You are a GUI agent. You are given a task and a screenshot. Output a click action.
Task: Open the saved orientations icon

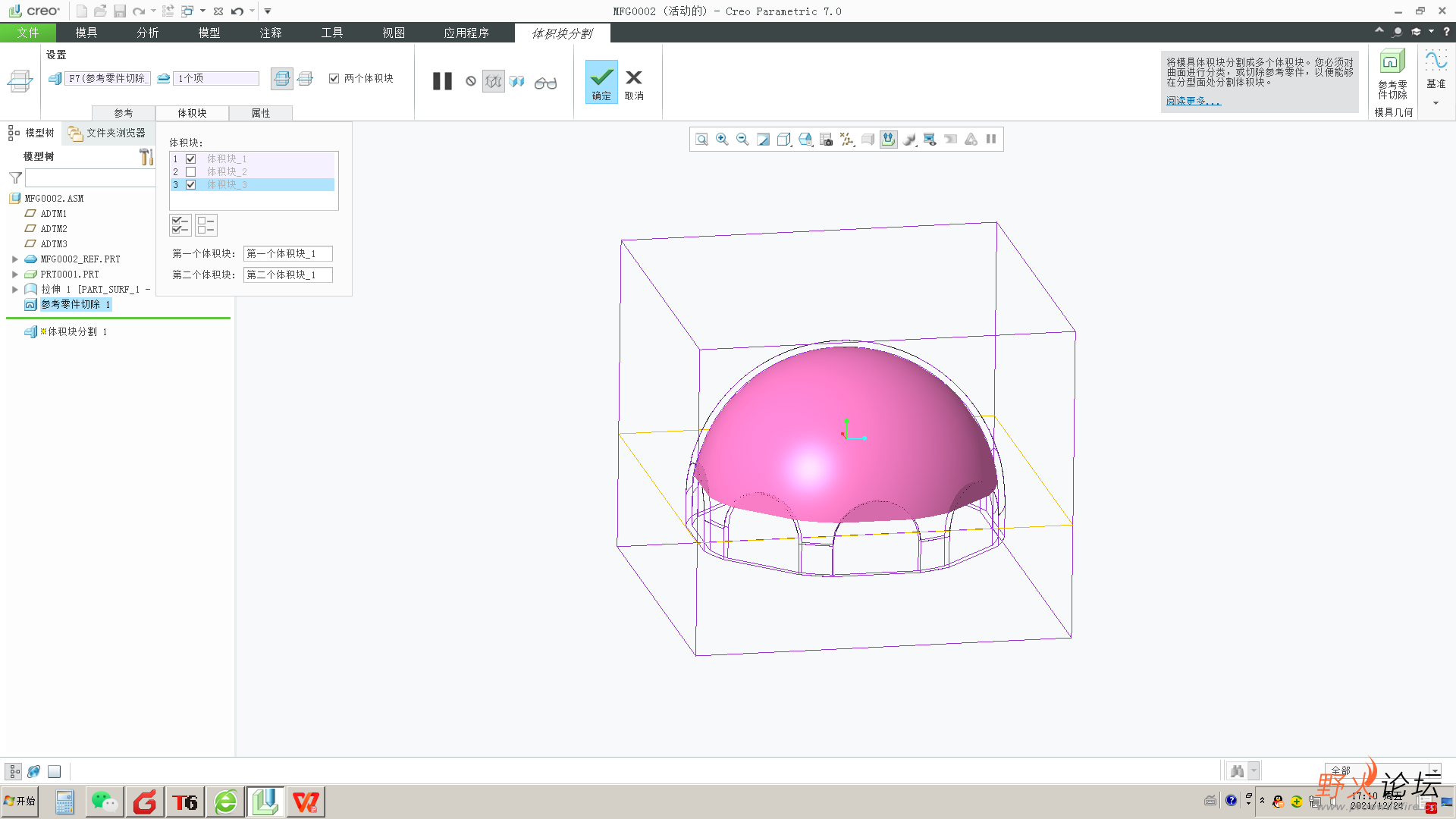805,140
